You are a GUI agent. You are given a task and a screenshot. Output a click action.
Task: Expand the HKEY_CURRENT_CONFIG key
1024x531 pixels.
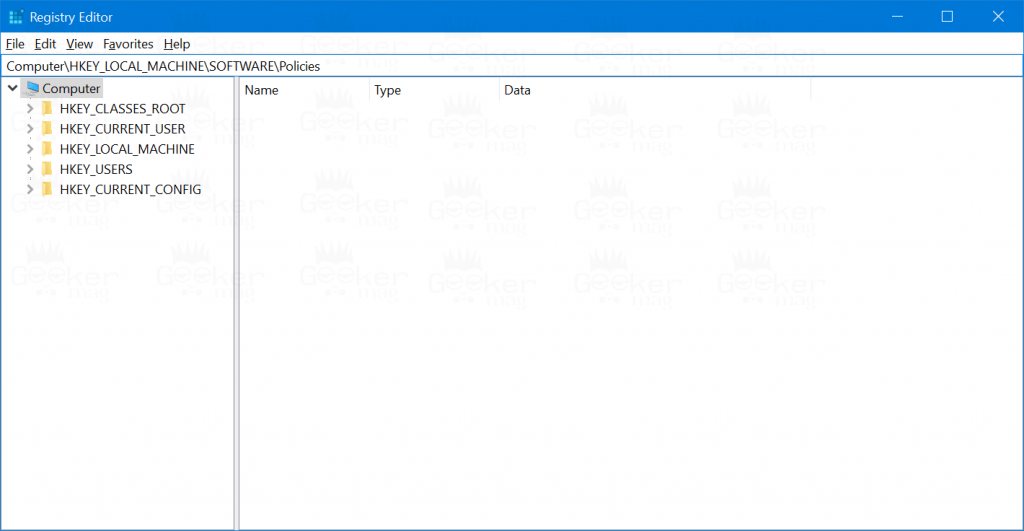tap(30, 189)
